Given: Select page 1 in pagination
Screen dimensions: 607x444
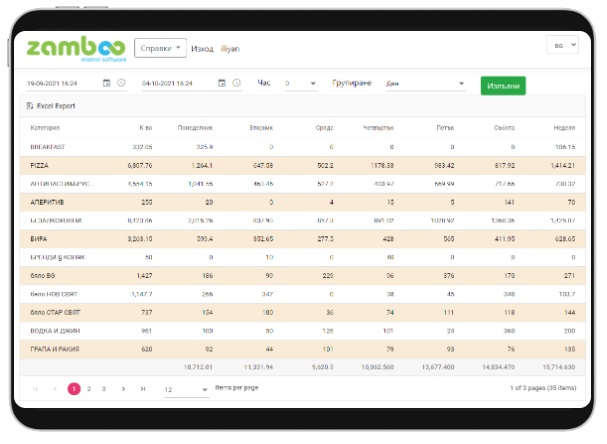Looking at the screenshot, I should (74, 389).
